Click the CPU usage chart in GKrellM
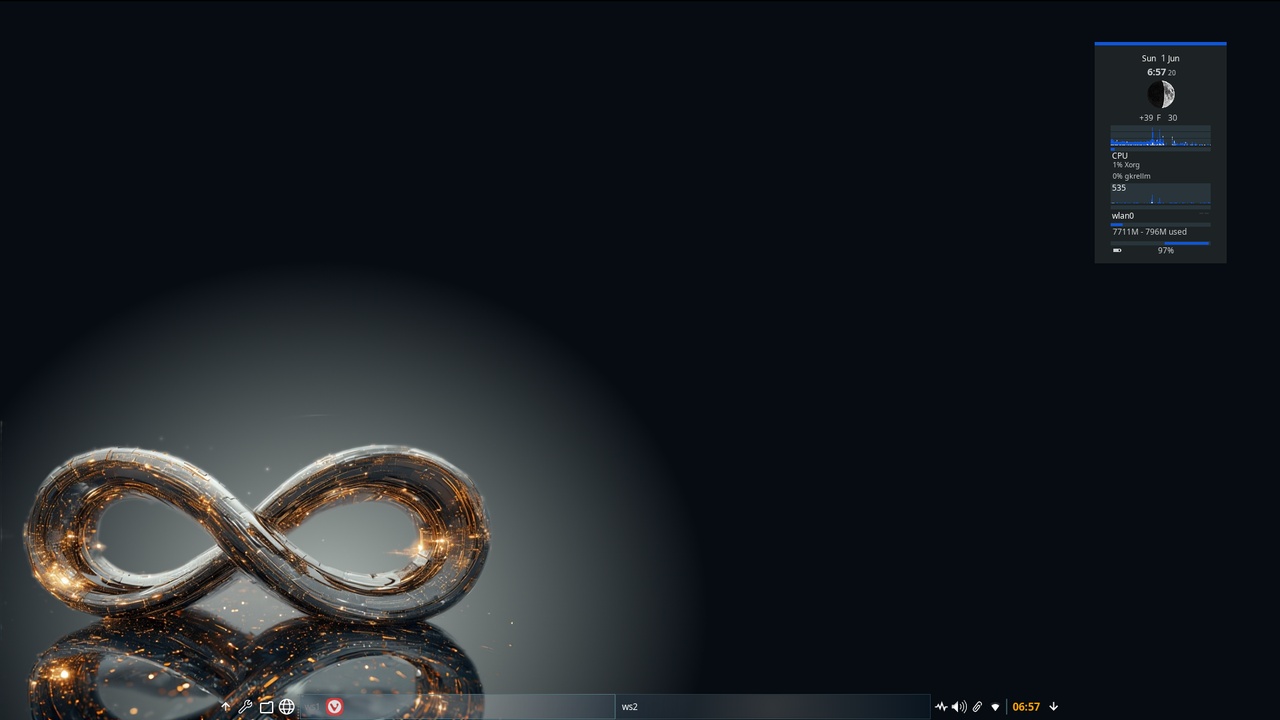Viewport: 1280px width, 720px height. coord(1161,137)
